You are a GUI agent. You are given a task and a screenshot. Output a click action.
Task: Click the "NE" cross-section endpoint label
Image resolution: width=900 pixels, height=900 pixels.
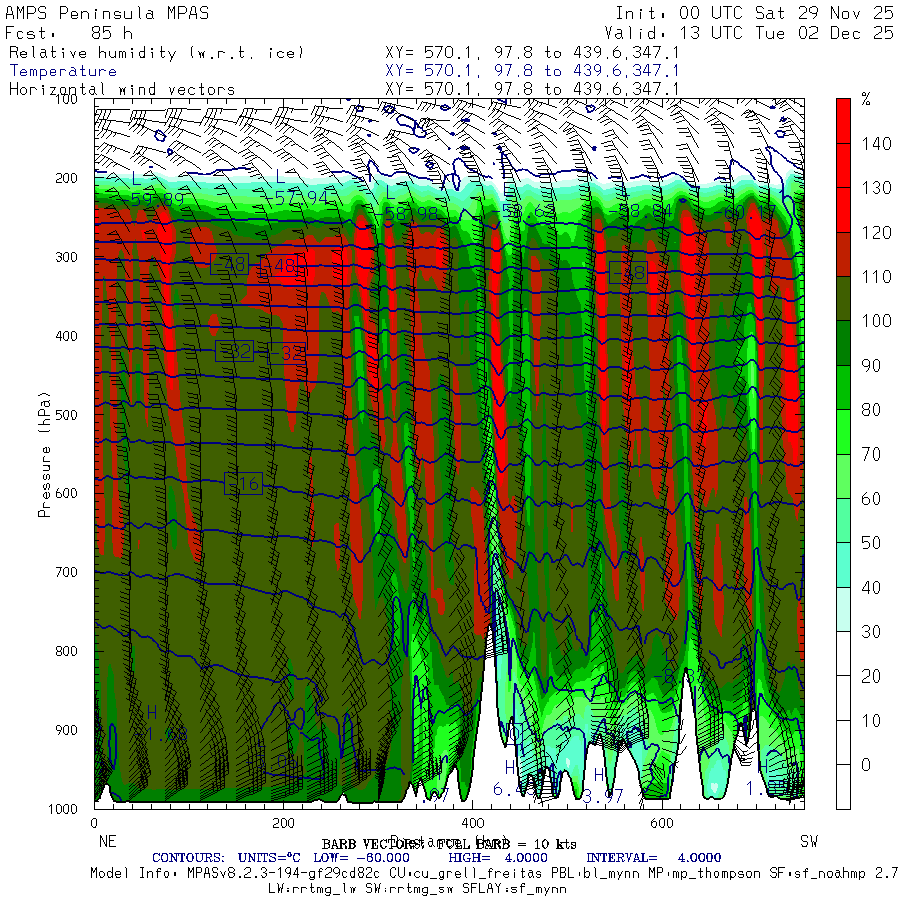click(107, 841)
